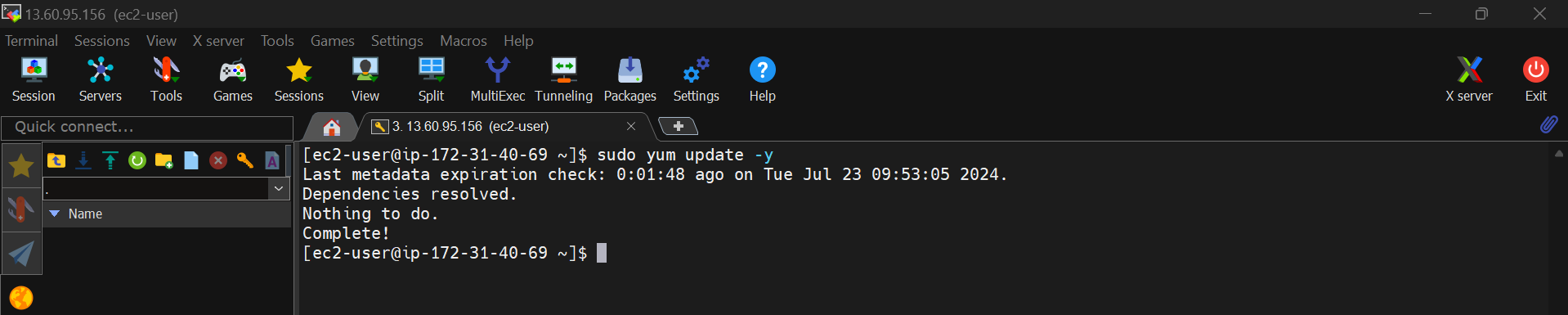Open the Servers toolbar icon
This screenshot has height=315, width=1568.
100,79
